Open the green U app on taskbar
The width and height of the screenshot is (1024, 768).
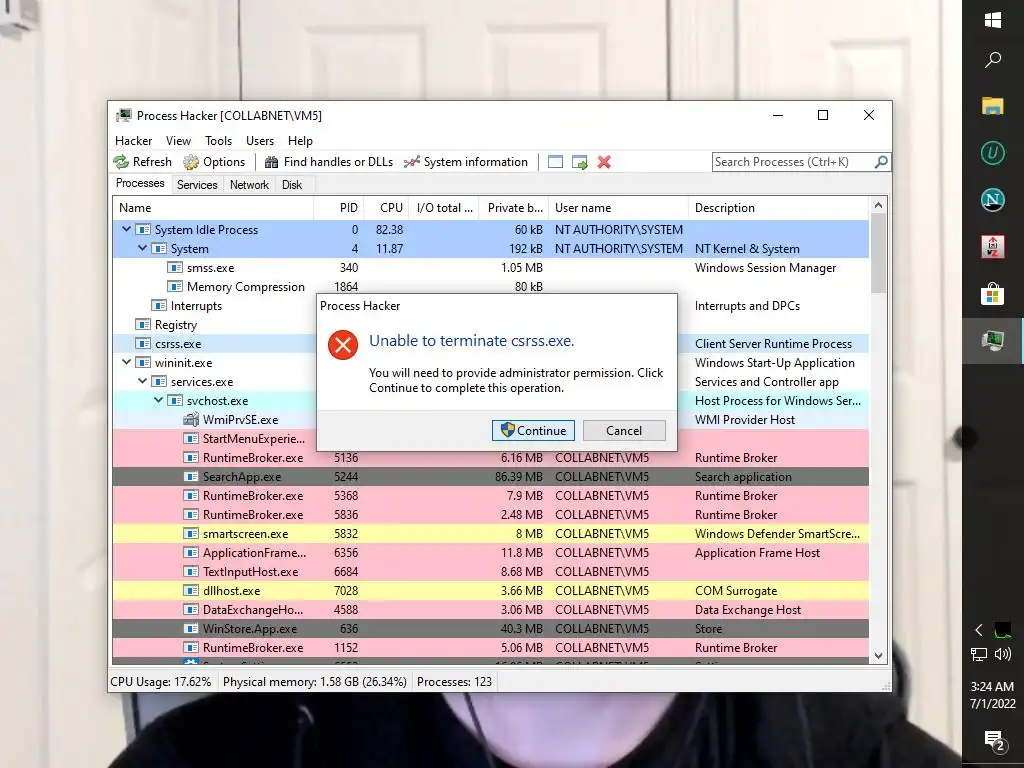coord(993,153)
